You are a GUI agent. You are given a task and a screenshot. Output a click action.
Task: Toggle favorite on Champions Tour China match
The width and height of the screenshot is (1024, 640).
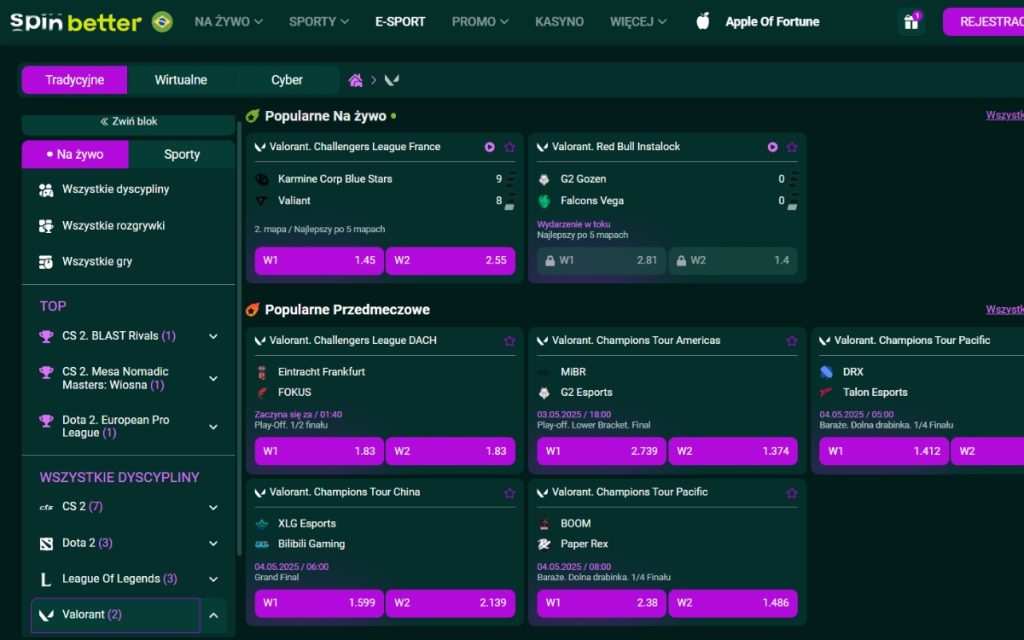[509, 493]
